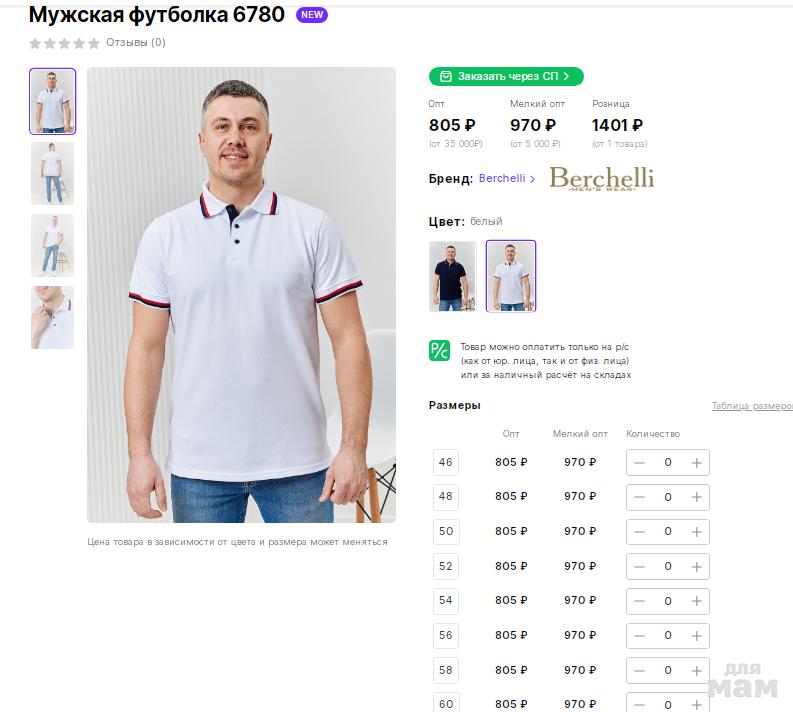Increase quantity for size 54
This screenshot has height=712, width=793.
697,601
